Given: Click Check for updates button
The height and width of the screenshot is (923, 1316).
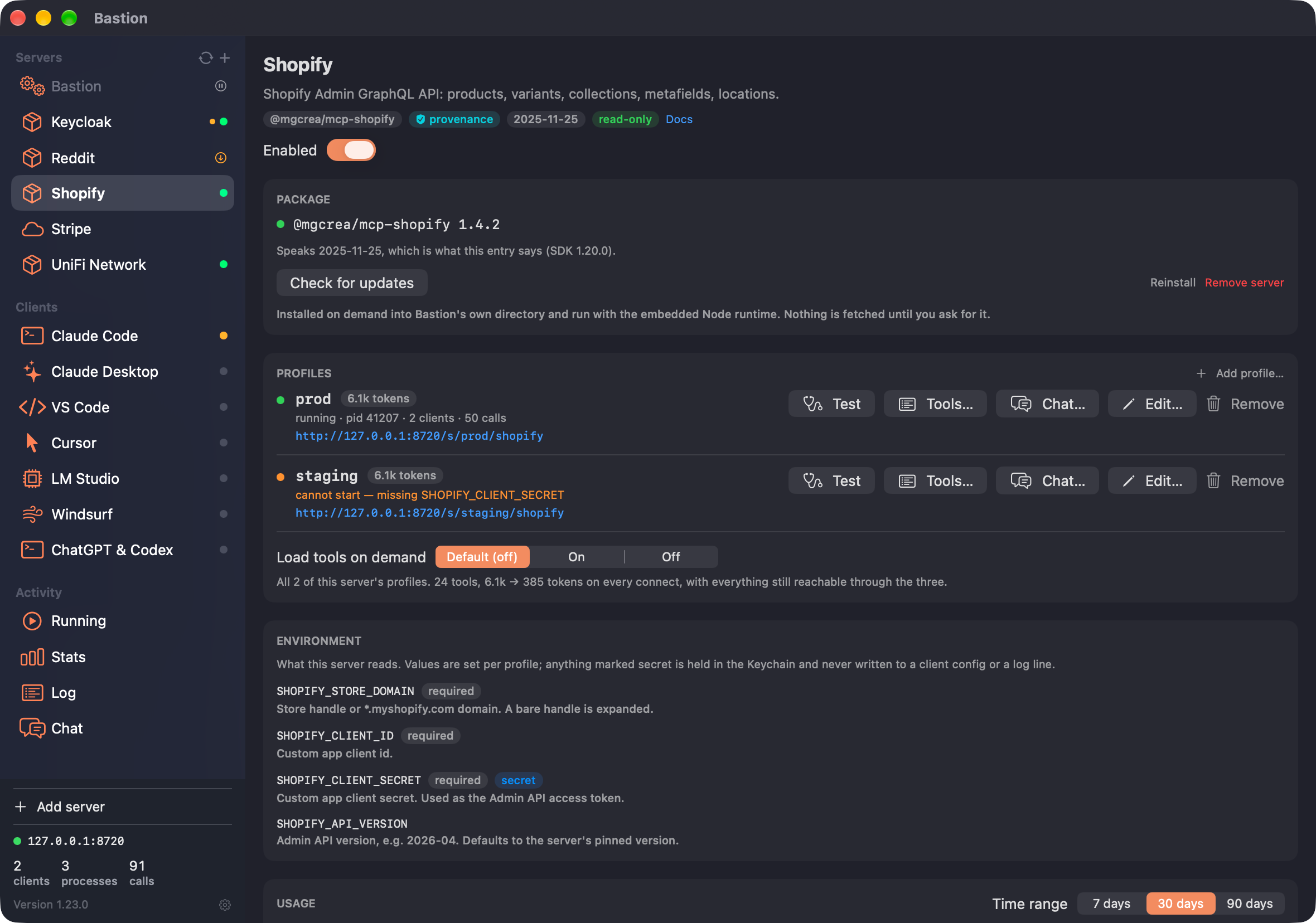Looking at the screenshot, I should point(351,283).
